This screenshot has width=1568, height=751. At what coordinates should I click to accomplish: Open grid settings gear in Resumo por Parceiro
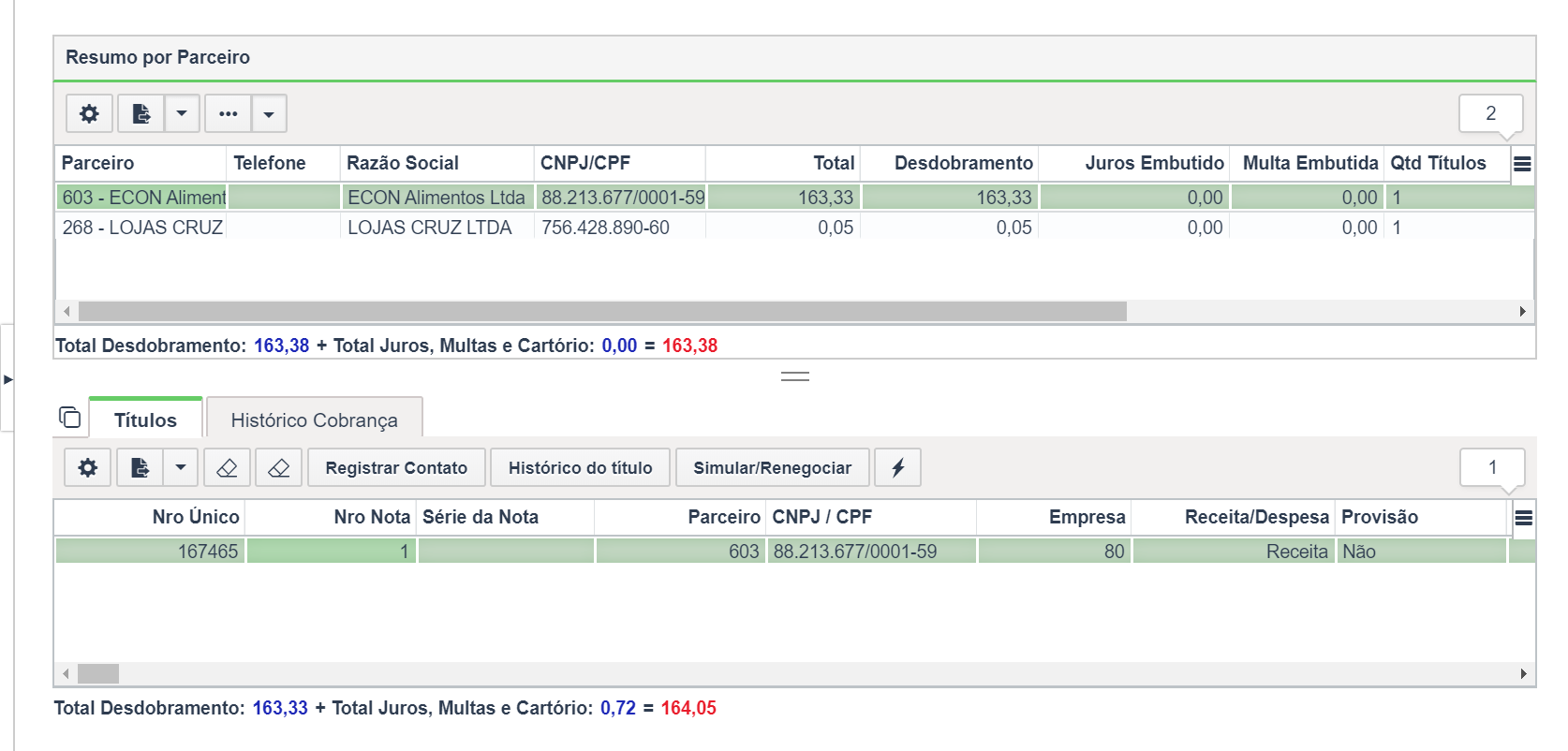89,114
